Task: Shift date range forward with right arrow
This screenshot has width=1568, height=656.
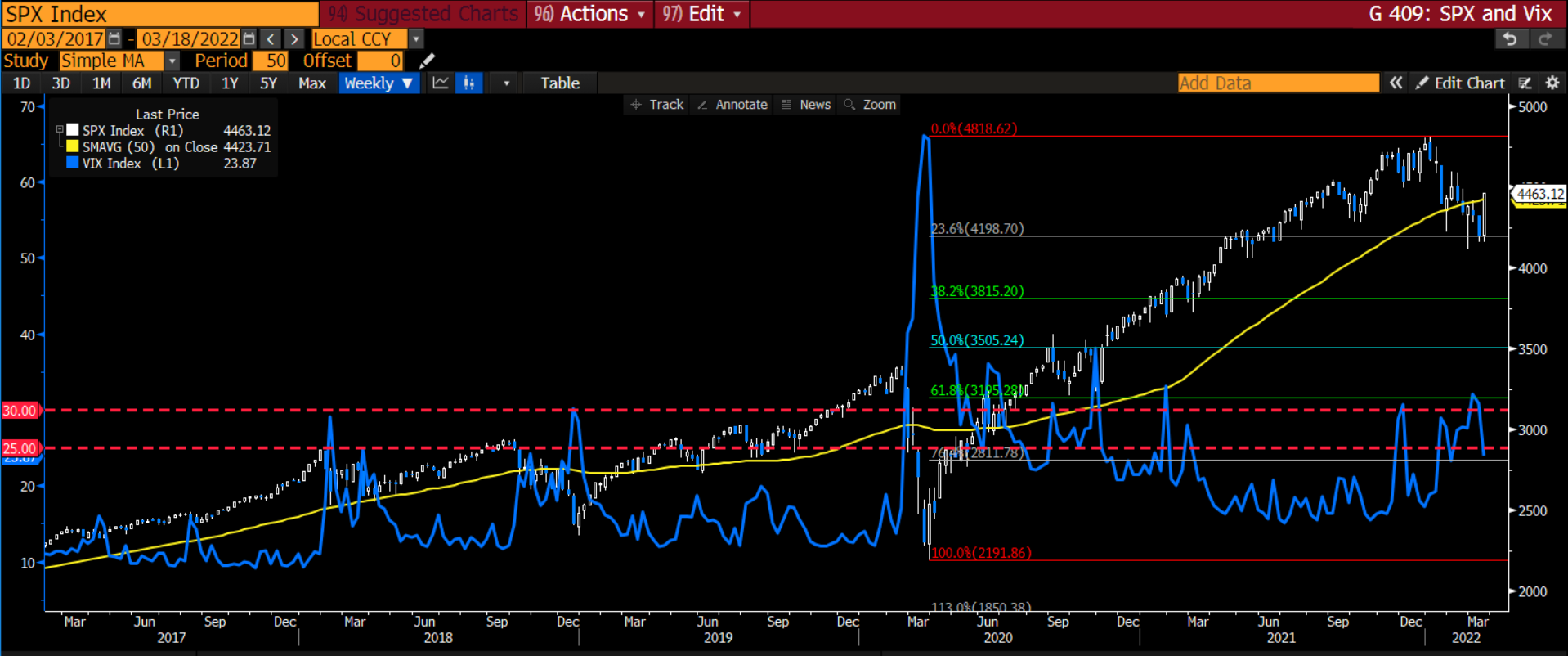Action: pyautogui.click(x=294, y=38)
